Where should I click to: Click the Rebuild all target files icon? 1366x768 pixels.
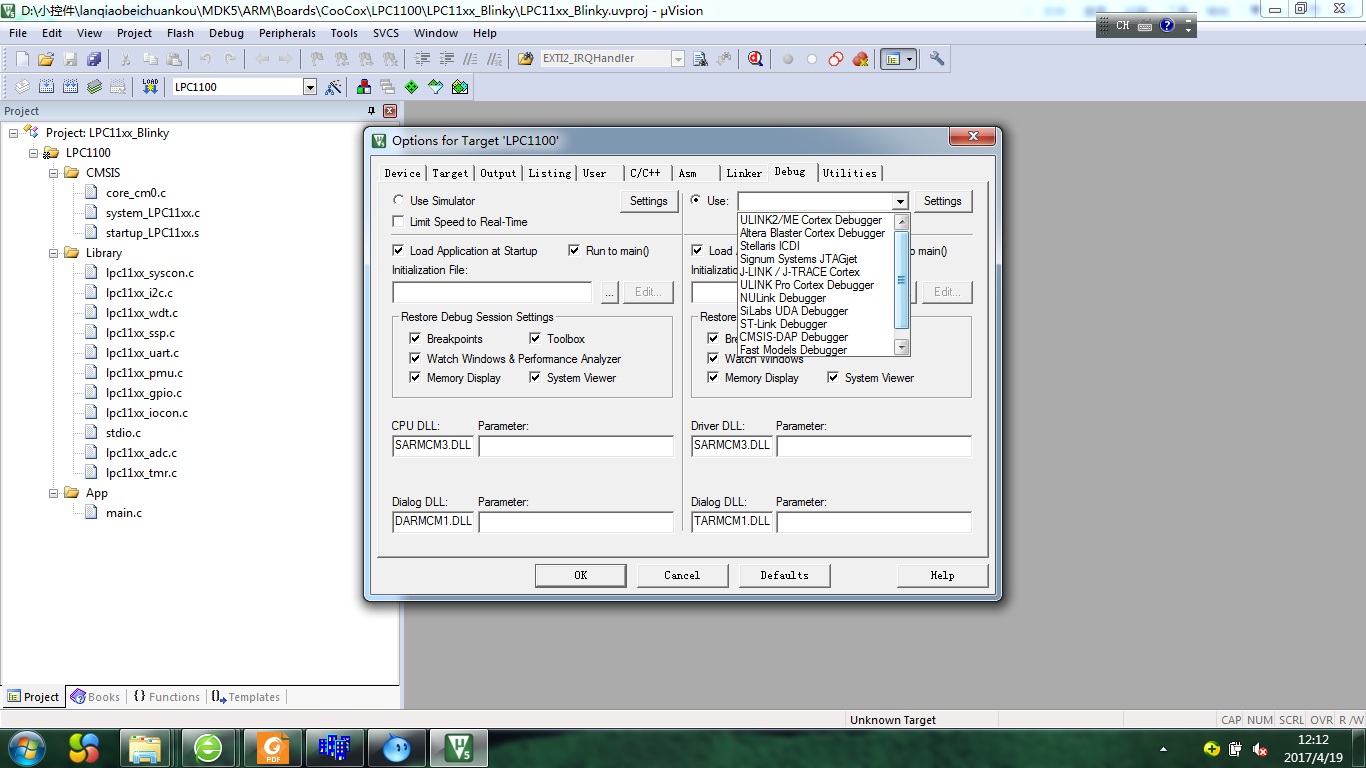70,87
